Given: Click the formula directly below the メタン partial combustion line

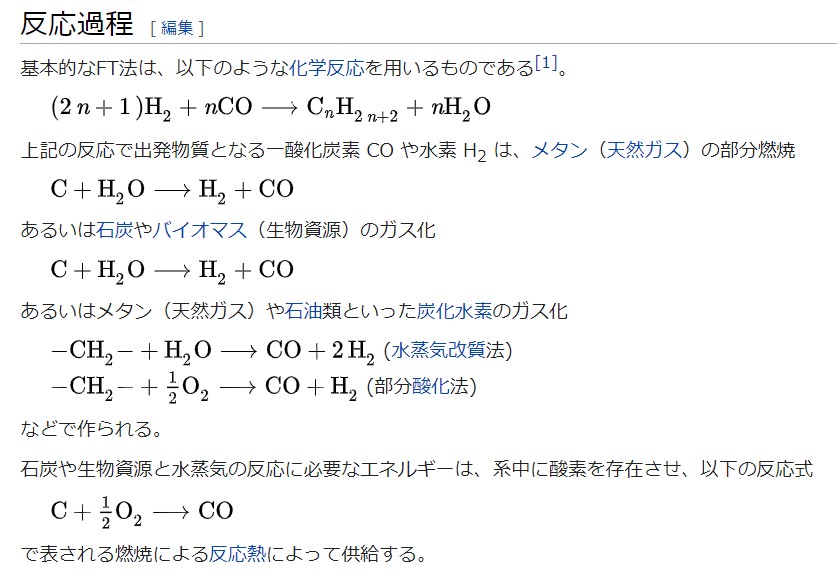Looking at the screenshot, I should point(171,188).
